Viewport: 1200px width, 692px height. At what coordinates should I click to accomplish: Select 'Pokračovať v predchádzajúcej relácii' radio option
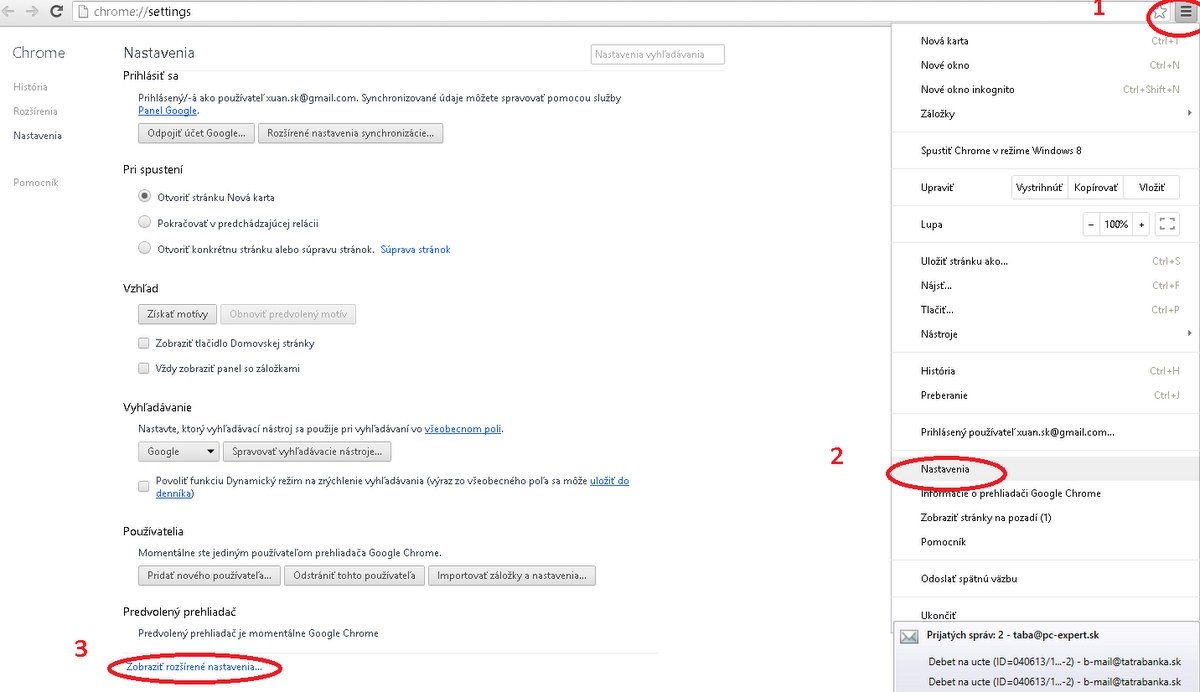(145, 222)
